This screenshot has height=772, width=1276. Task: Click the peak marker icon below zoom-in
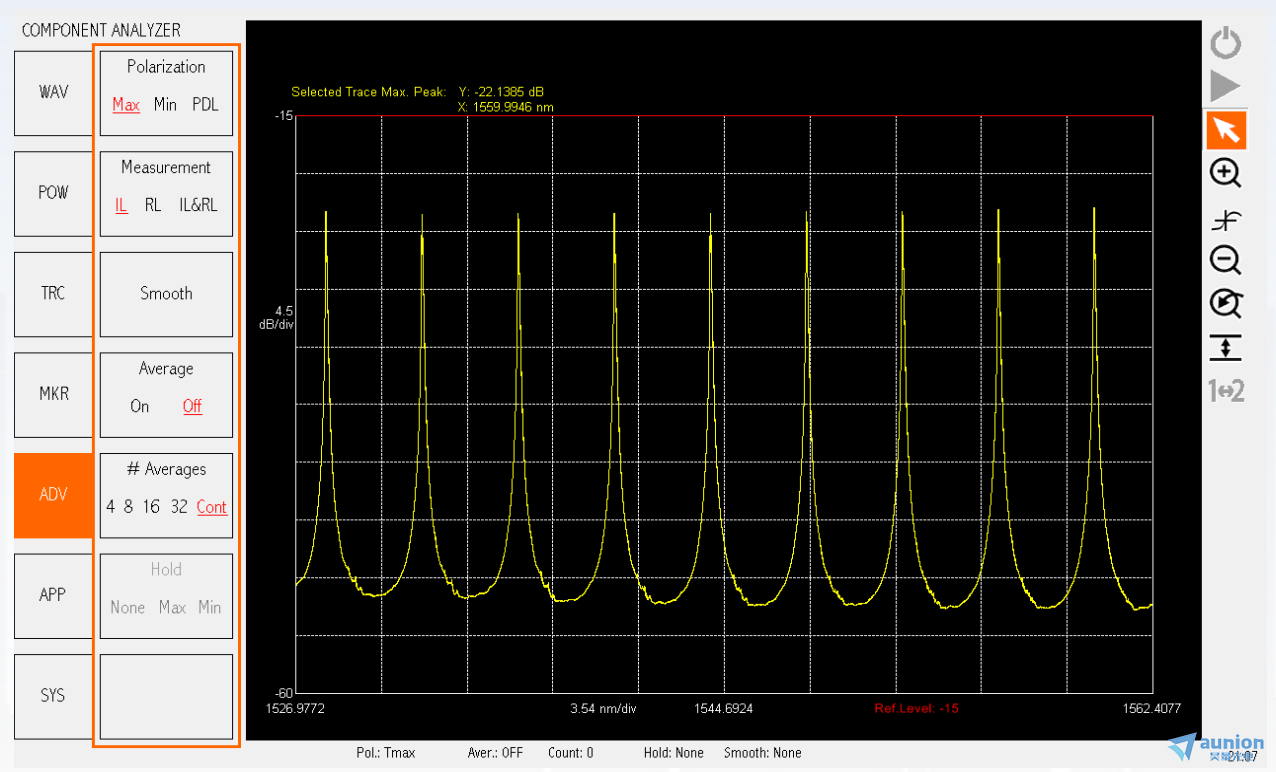point(1225,220)
